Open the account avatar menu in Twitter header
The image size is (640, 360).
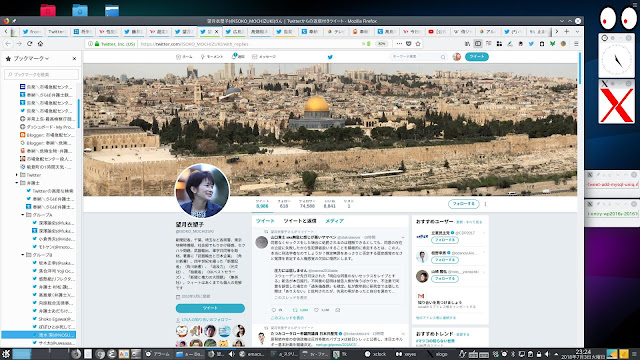[x=457, y=57]
